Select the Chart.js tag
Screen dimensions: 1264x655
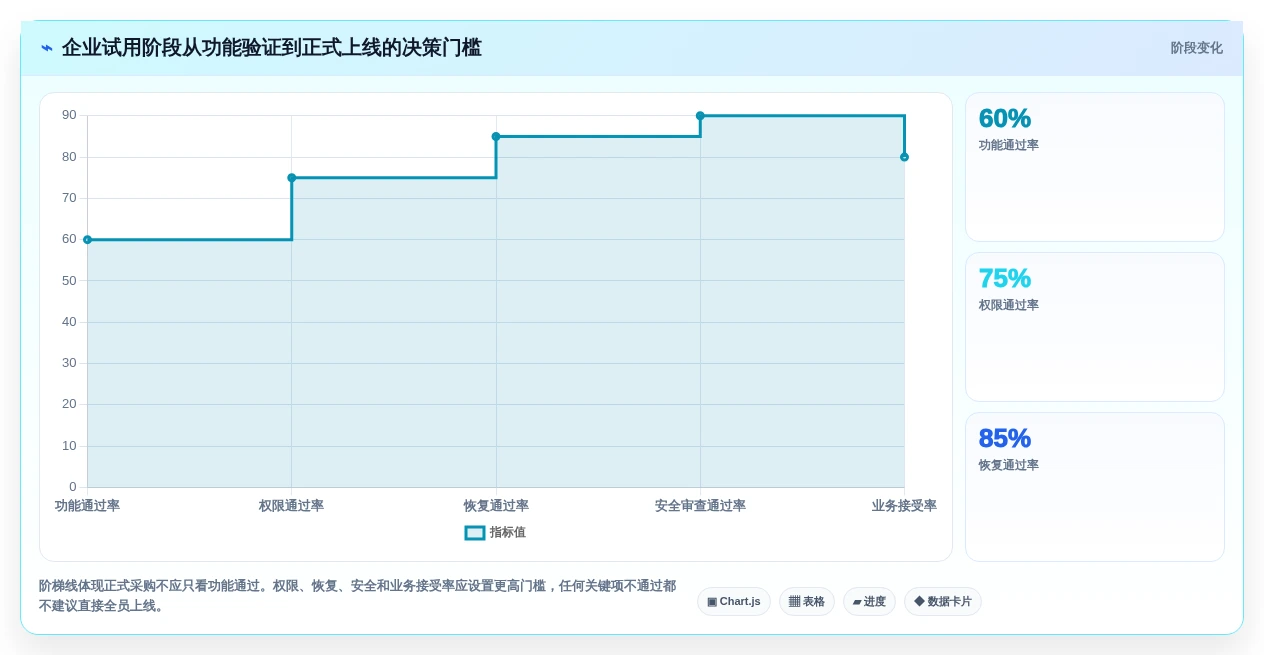[x=733, y=601]
